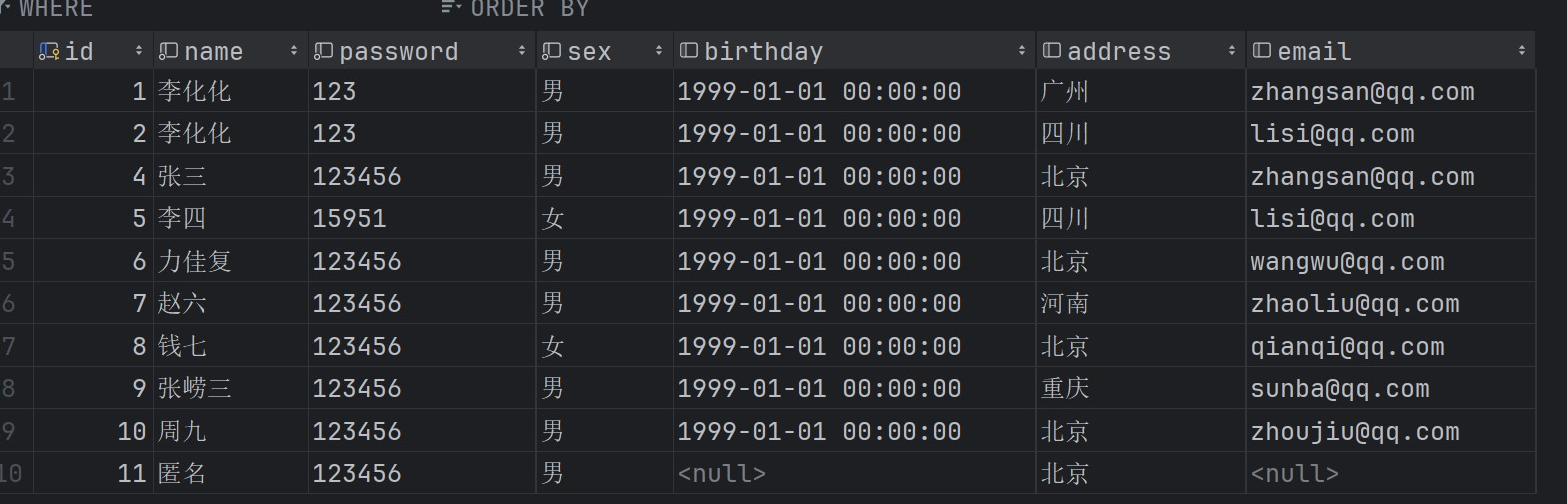
Task: Click password cell 123 in id 2 row
Action: 421,133
